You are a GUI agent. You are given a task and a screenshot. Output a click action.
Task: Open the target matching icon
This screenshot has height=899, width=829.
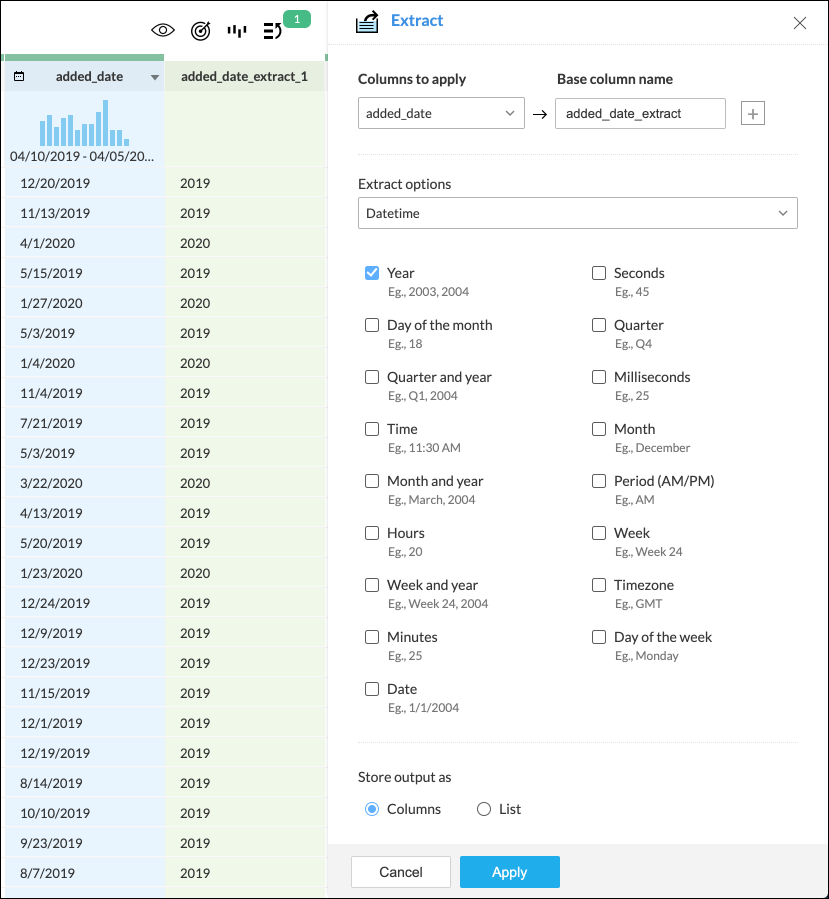(x=200, y=30)
